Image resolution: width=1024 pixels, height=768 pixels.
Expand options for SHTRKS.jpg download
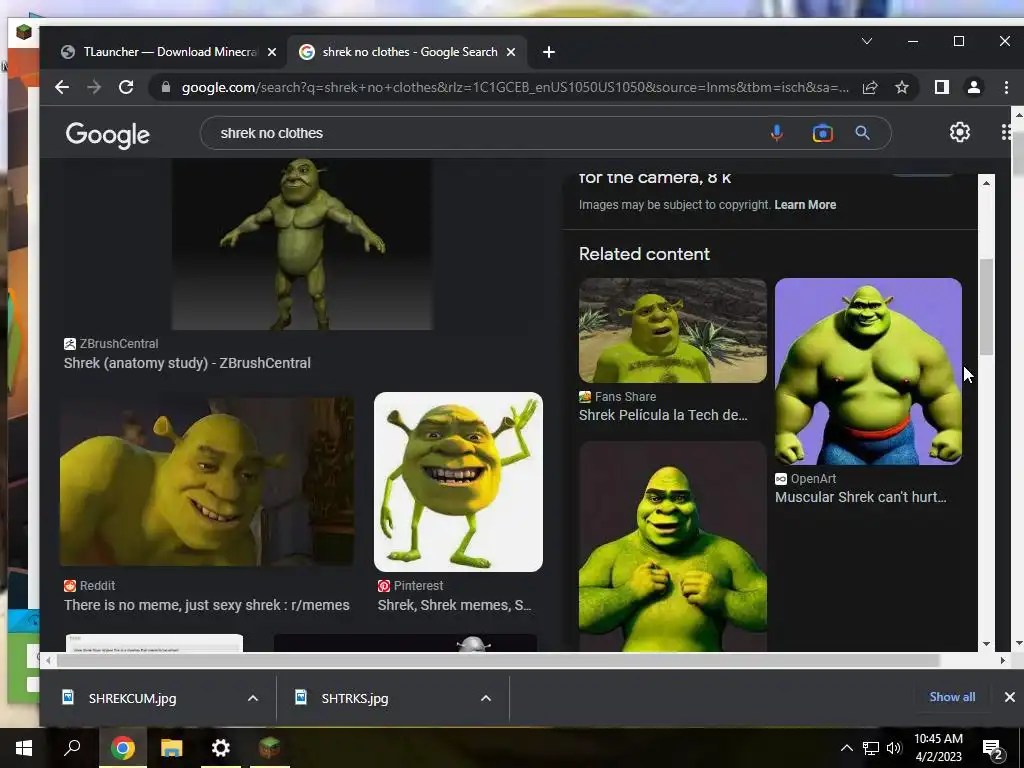[x=486, y=699]
